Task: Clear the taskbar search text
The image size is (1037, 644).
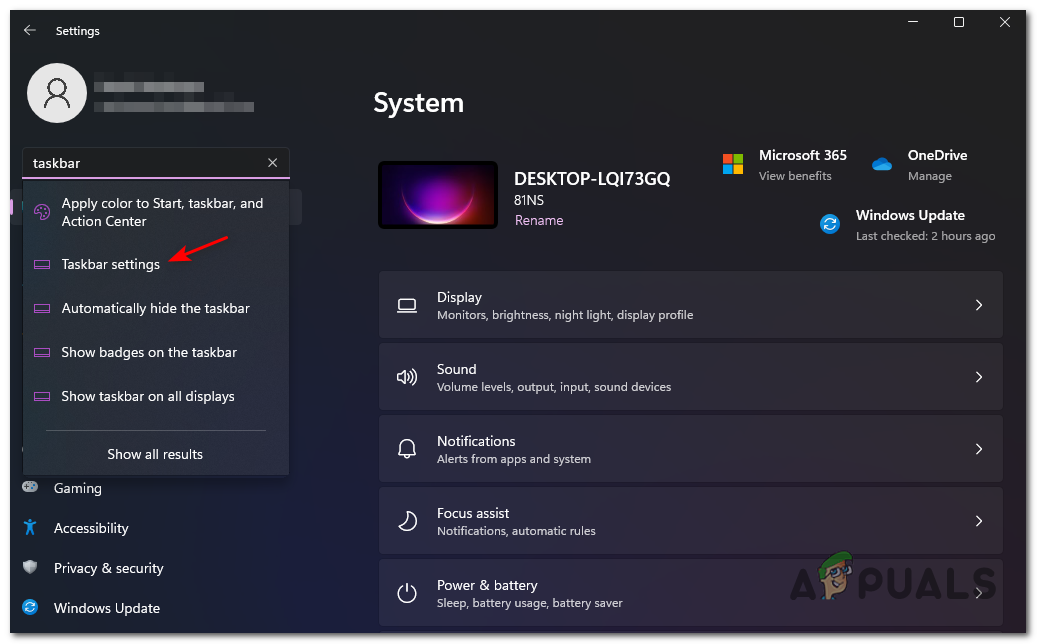Action: coord(273,163)
